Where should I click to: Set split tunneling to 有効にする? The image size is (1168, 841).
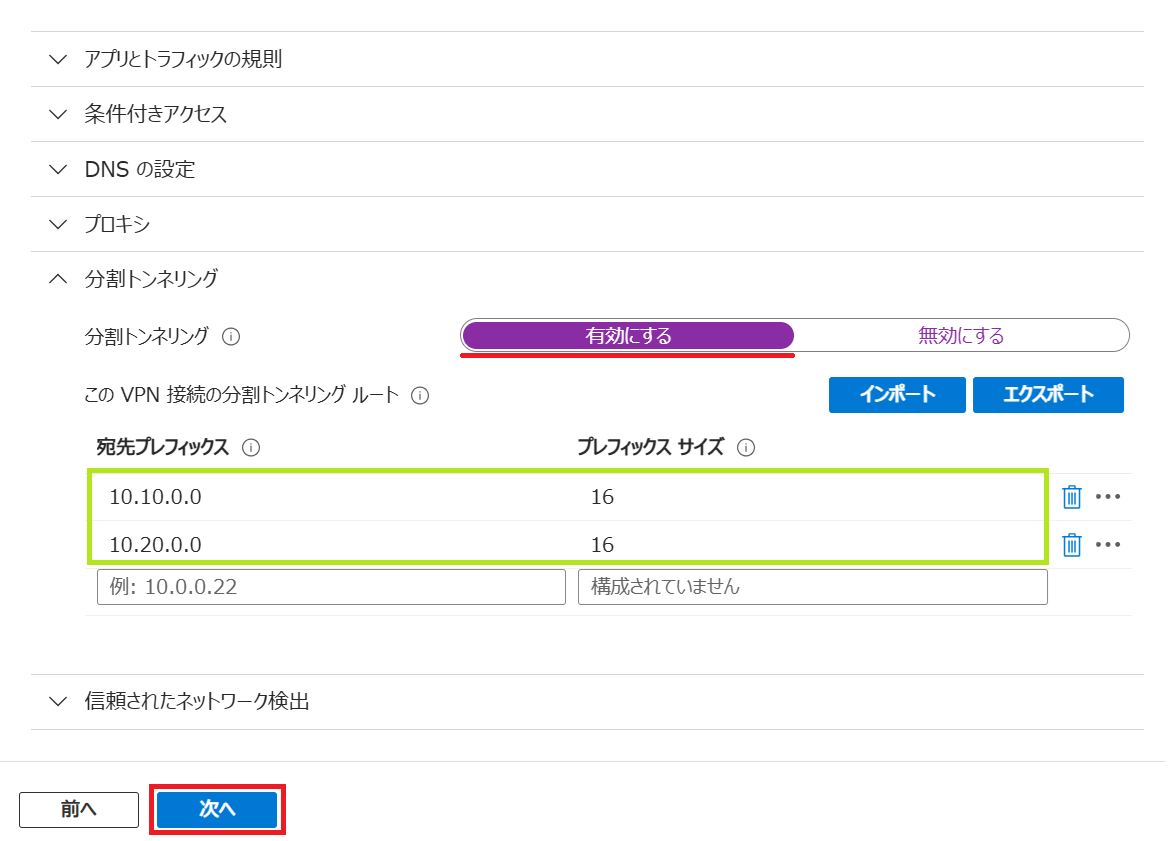(628, 336)
